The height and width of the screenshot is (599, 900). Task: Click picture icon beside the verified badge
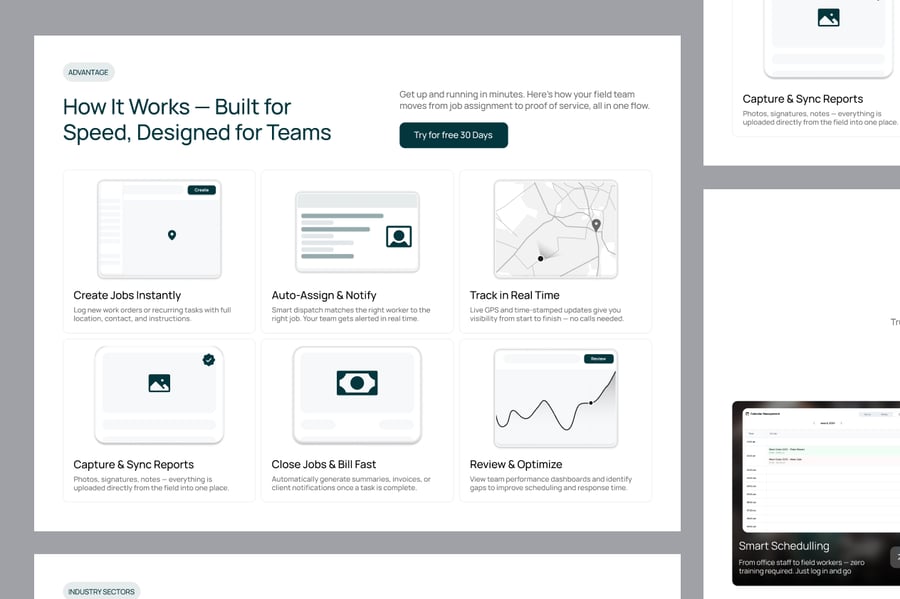[x=159, y=383]
